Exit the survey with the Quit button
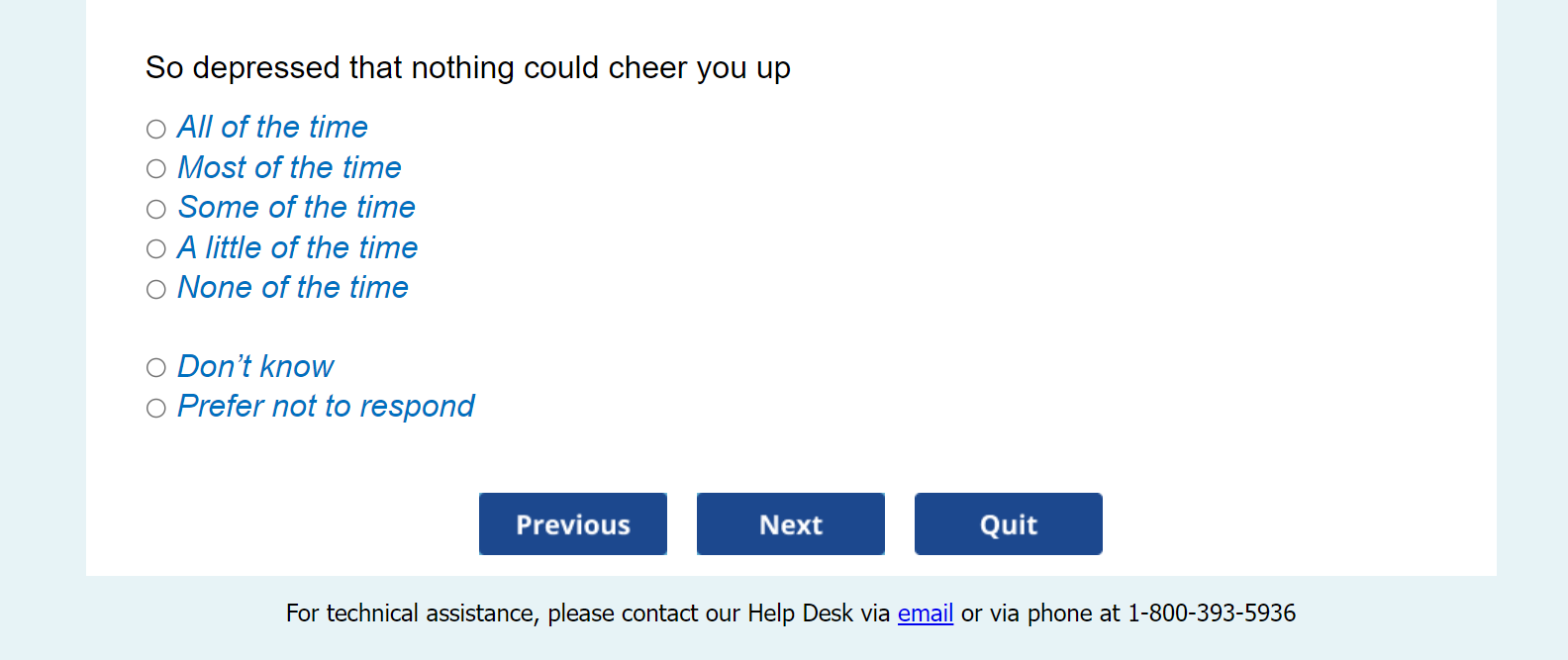 1008,524
